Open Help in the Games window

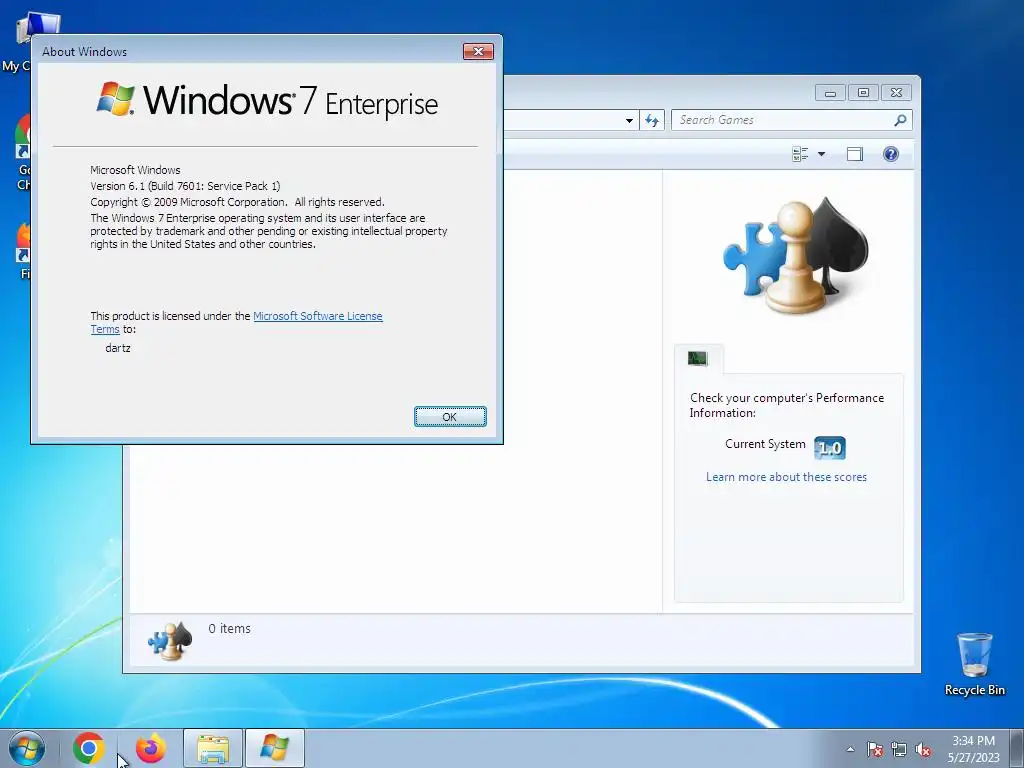[x=891, y=154]
